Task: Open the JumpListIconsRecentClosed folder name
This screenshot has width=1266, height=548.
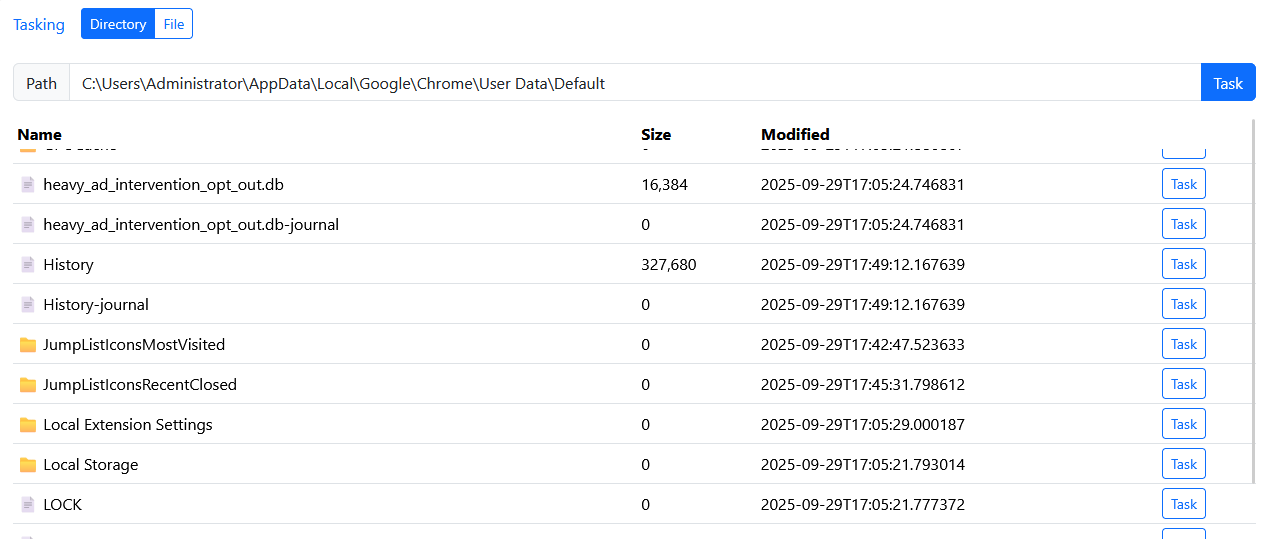Action: click(140, 385)
